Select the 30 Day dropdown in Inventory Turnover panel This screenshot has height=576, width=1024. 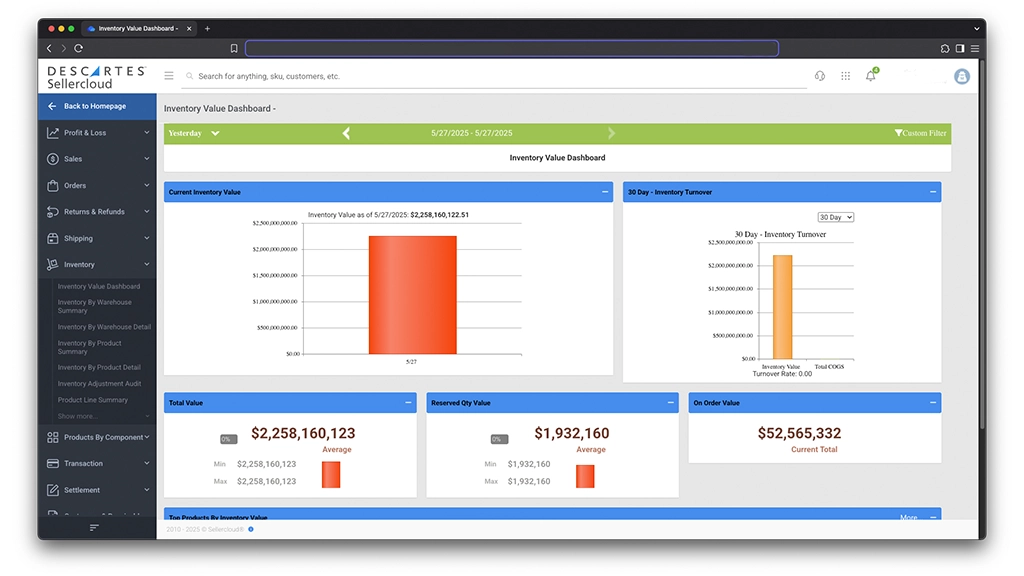pyautogui.click(x=835, y=217)
